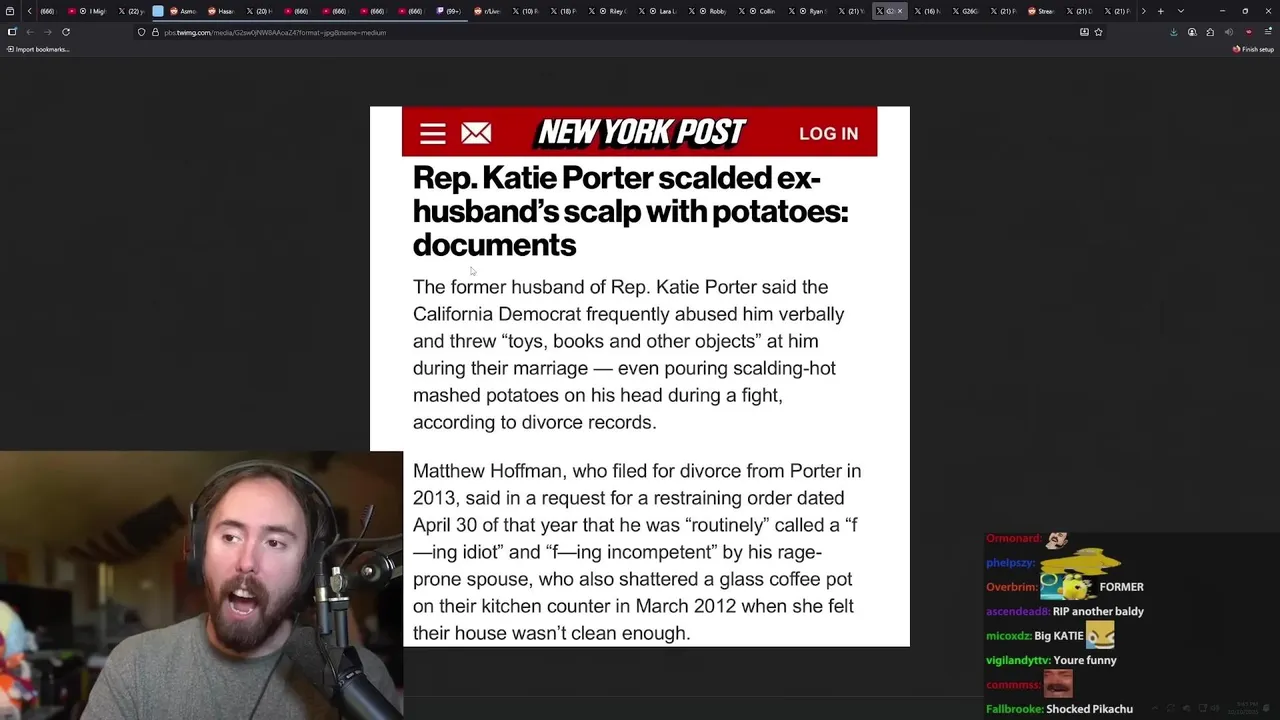The width and height of the screenshot is (1280, 720).
Task: Click chat message 'RIP another baldy'
Action: pyautogui.click(x=1097, y=611)
